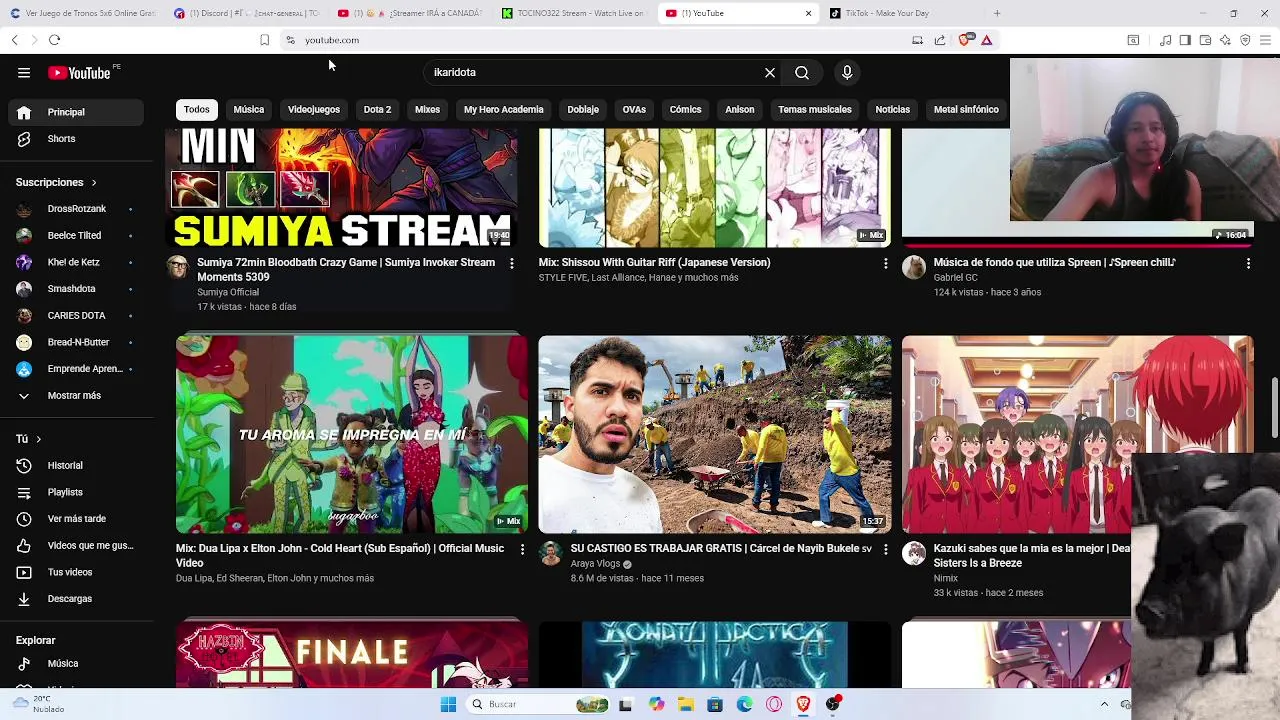This screenshot has width=1280, height=720.
Task: Clear the search box with the X
Action: (x=770, y=72)
